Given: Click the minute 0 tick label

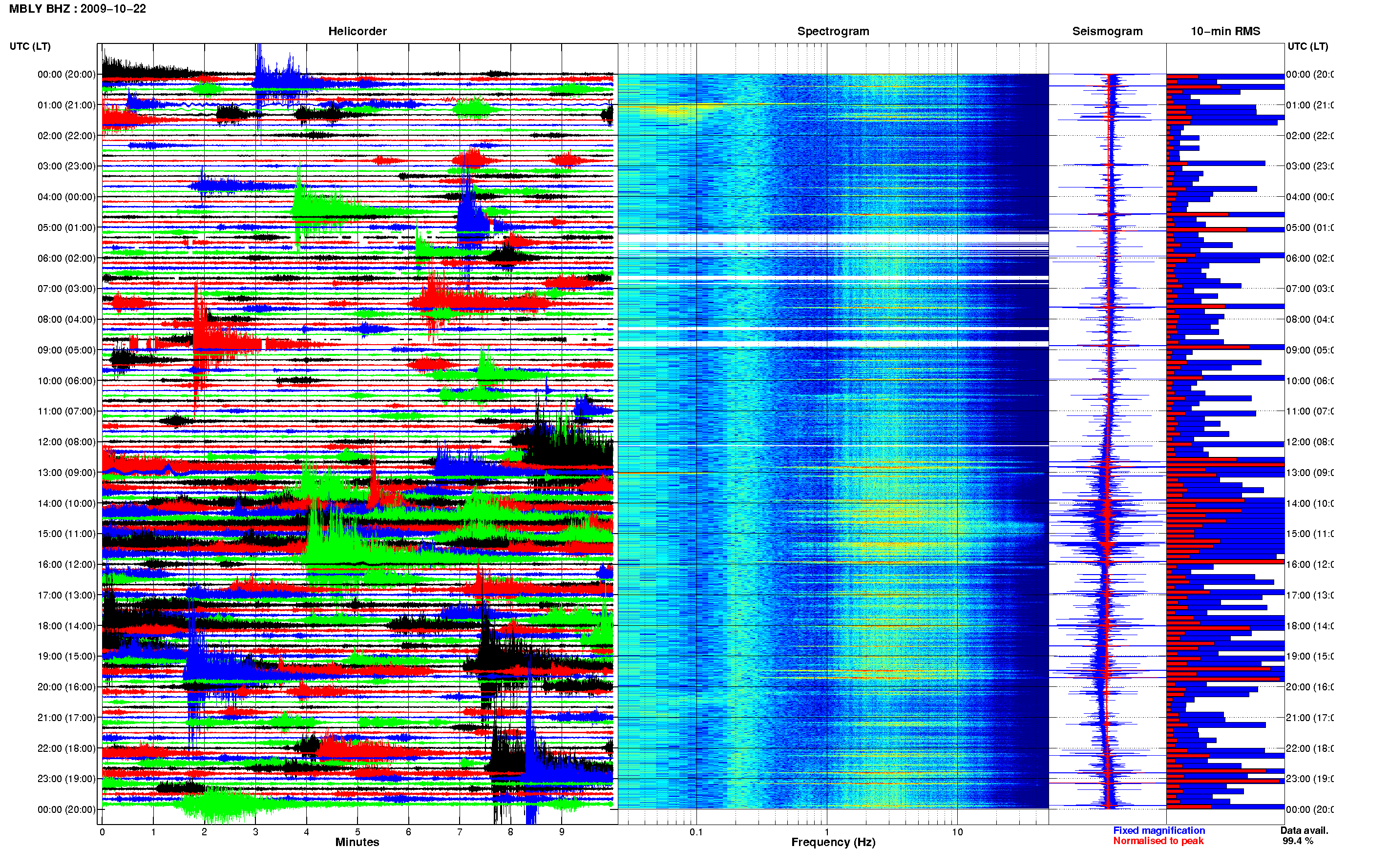Looking at the screenshot, I should 102,832.
